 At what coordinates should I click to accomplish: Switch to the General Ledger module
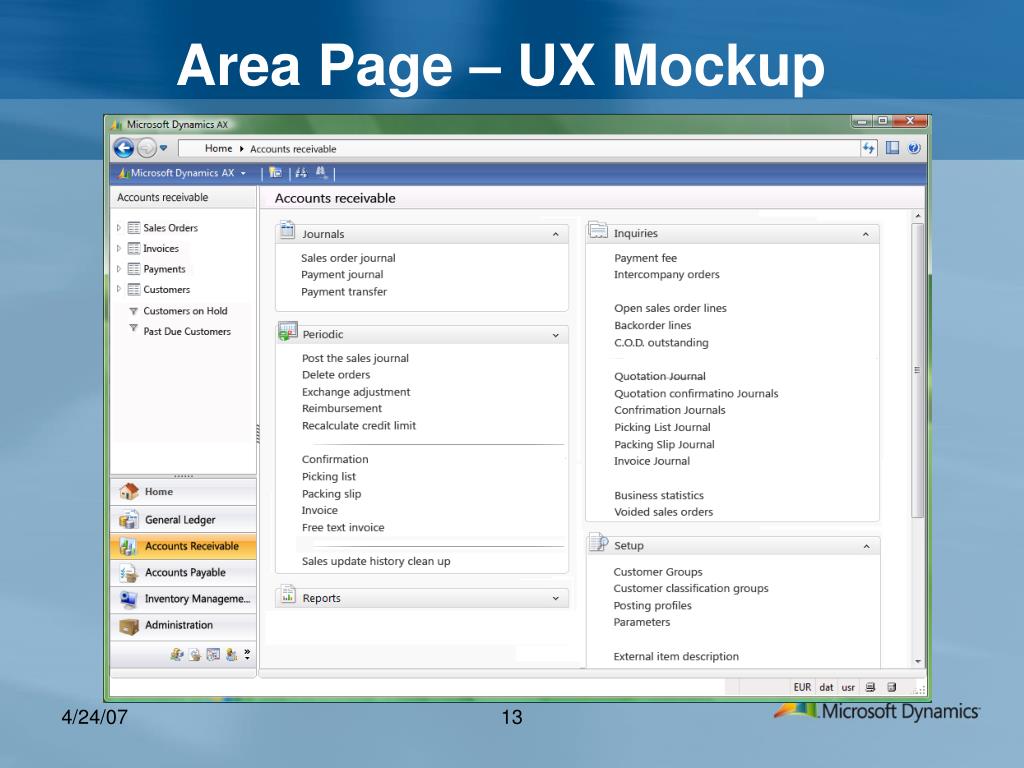[184, 519]
